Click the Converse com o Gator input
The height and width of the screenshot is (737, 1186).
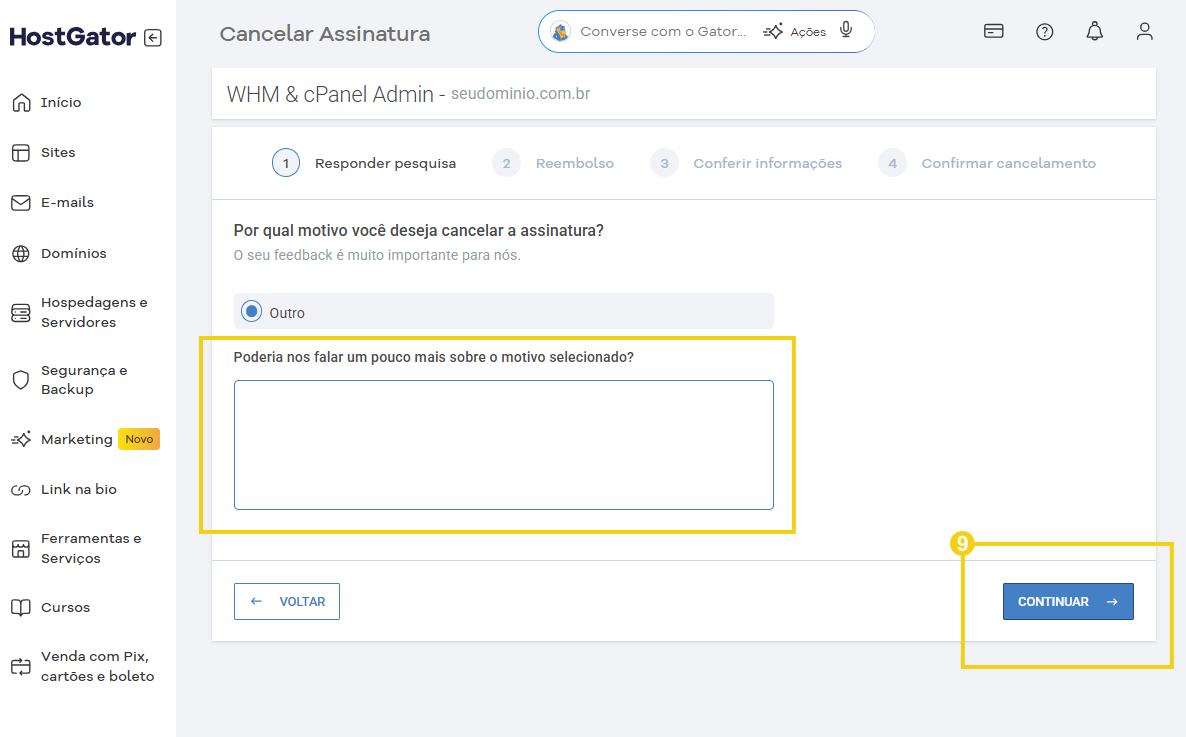click(662, 31)
